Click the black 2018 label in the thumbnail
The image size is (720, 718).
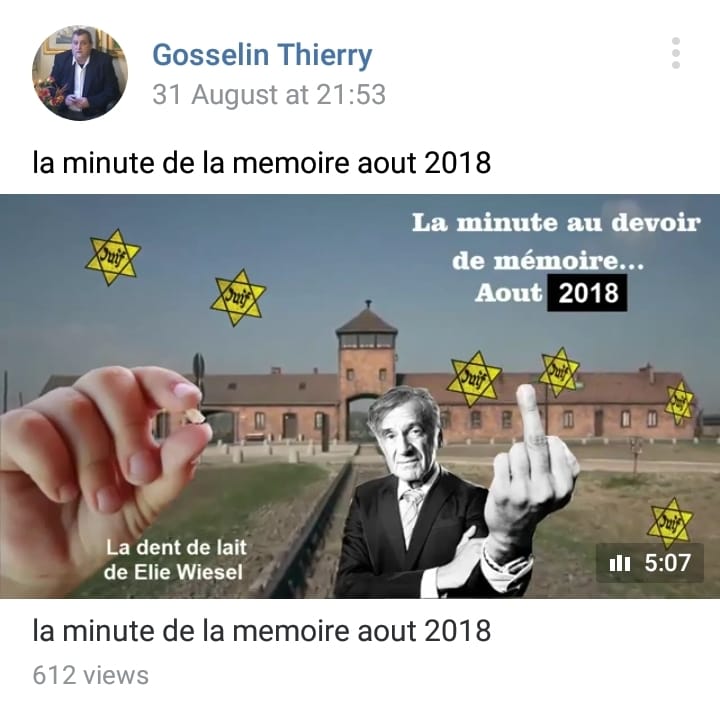pyautogui.click(x=587, y=293)
